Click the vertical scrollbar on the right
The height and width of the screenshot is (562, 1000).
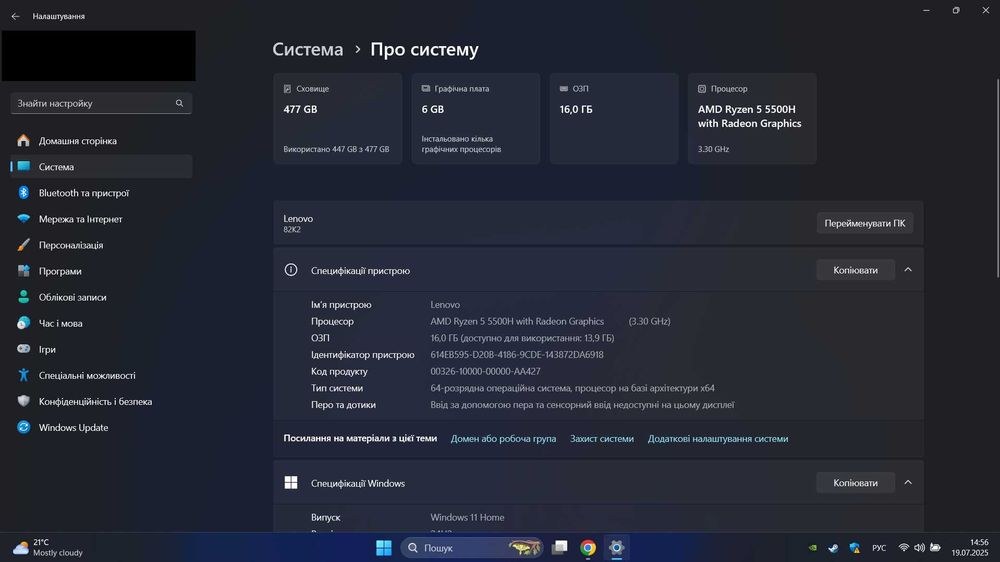[997, 179]
